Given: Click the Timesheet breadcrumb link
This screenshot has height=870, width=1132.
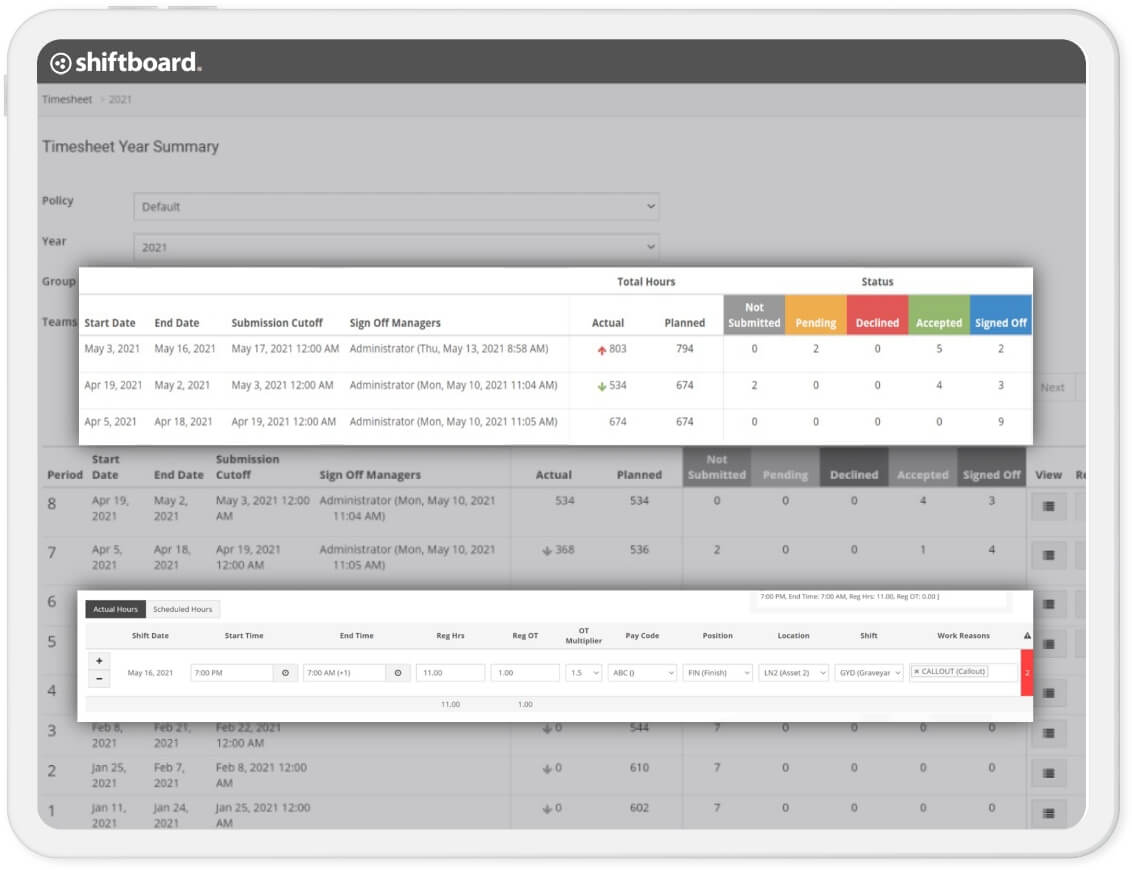Looking at the screenshot, I should (x=67, y=100).
